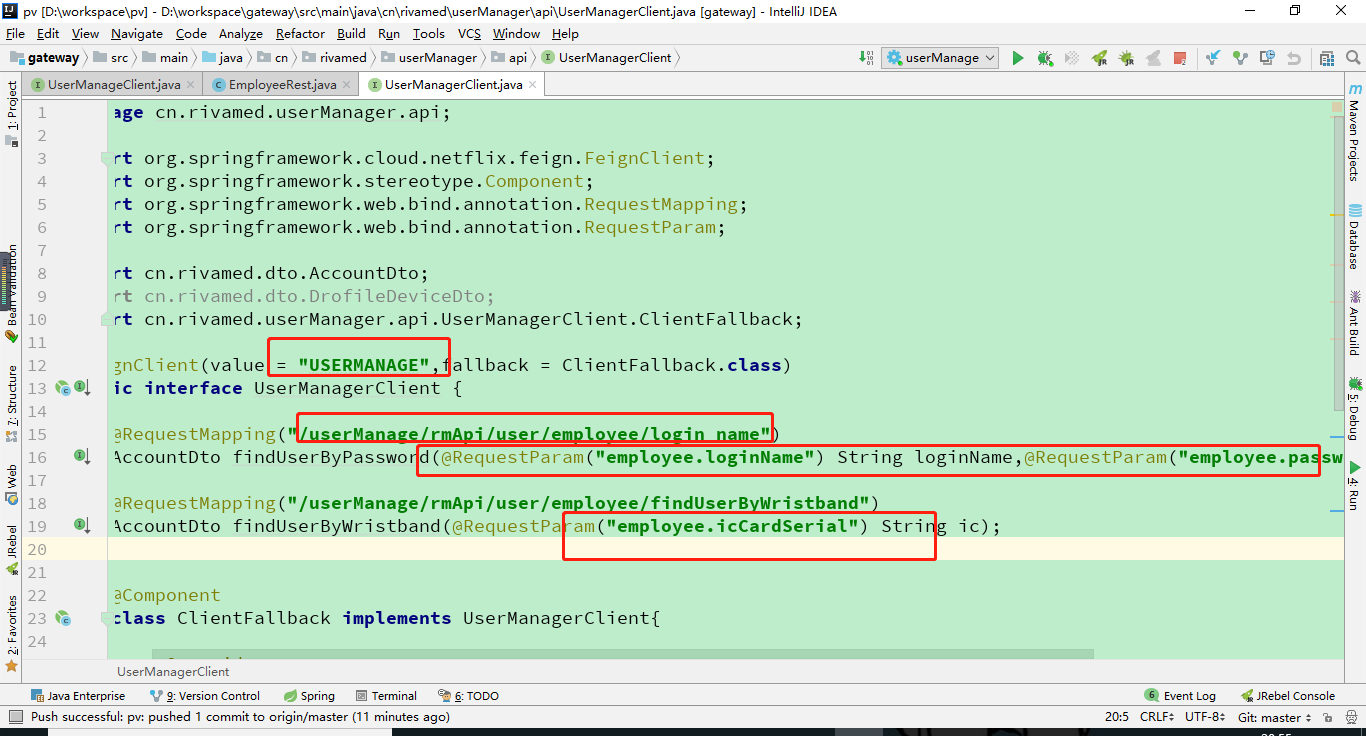Screen dimensions: 1366x736
Task: Open the Database side panel
Action: [x=1354, y=237]
